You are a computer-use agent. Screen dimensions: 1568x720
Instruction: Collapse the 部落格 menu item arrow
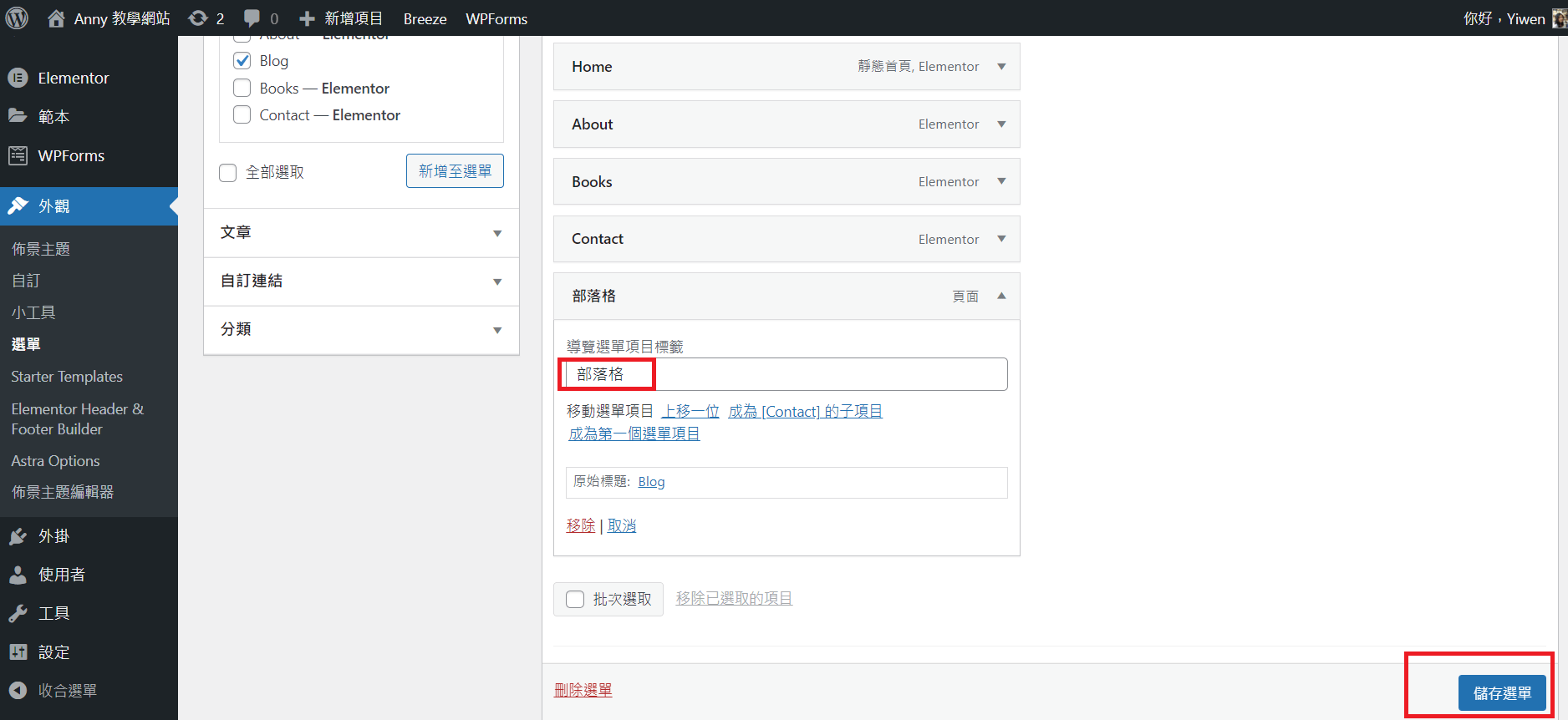[x=1001, y=296]
